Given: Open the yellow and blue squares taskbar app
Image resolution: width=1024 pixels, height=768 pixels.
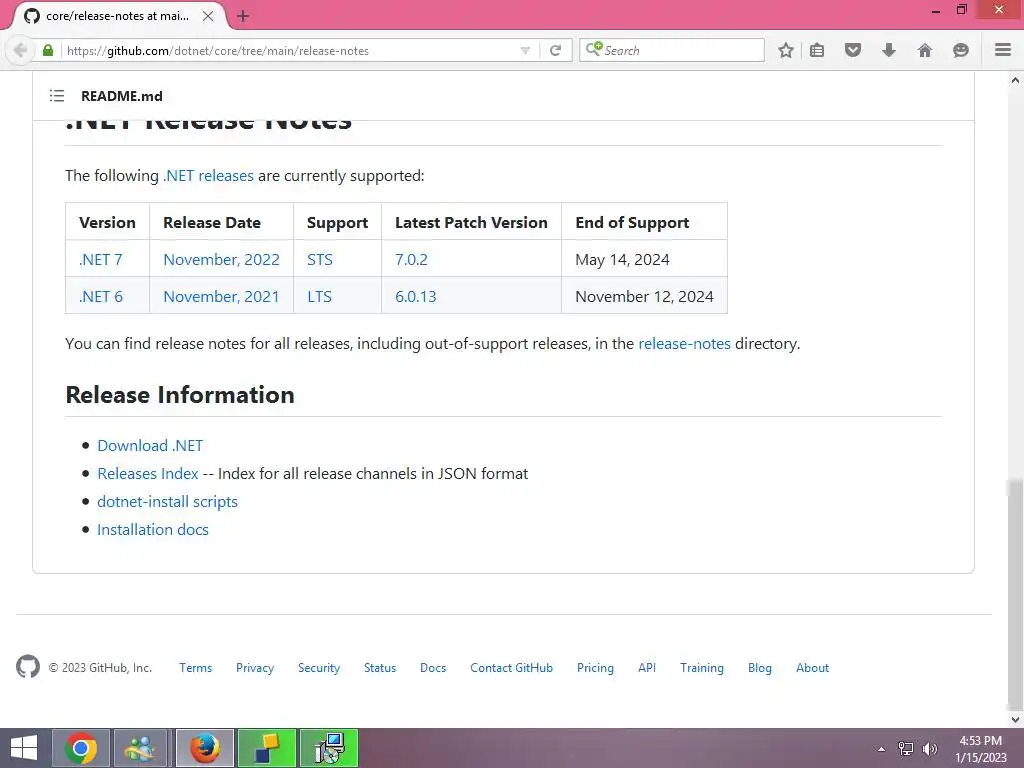Looking at the screenshot, I should pos(266,748).
